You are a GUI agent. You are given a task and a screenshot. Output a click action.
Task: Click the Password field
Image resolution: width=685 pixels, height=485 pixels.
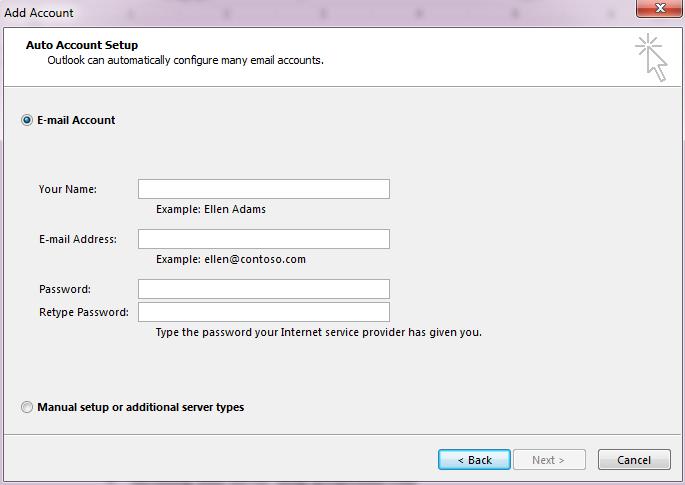tap(264, 289)
